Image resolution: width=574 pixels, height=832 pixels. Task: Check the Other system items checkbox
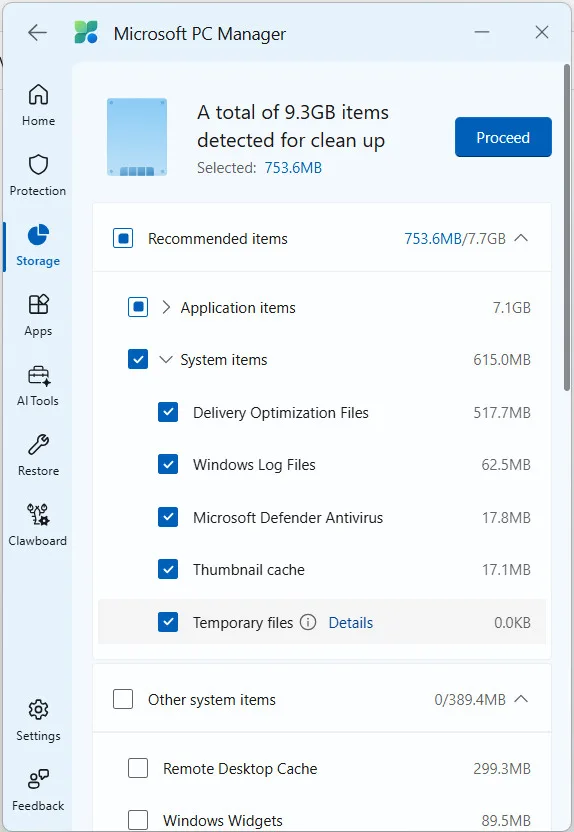[x=123, y=699]
